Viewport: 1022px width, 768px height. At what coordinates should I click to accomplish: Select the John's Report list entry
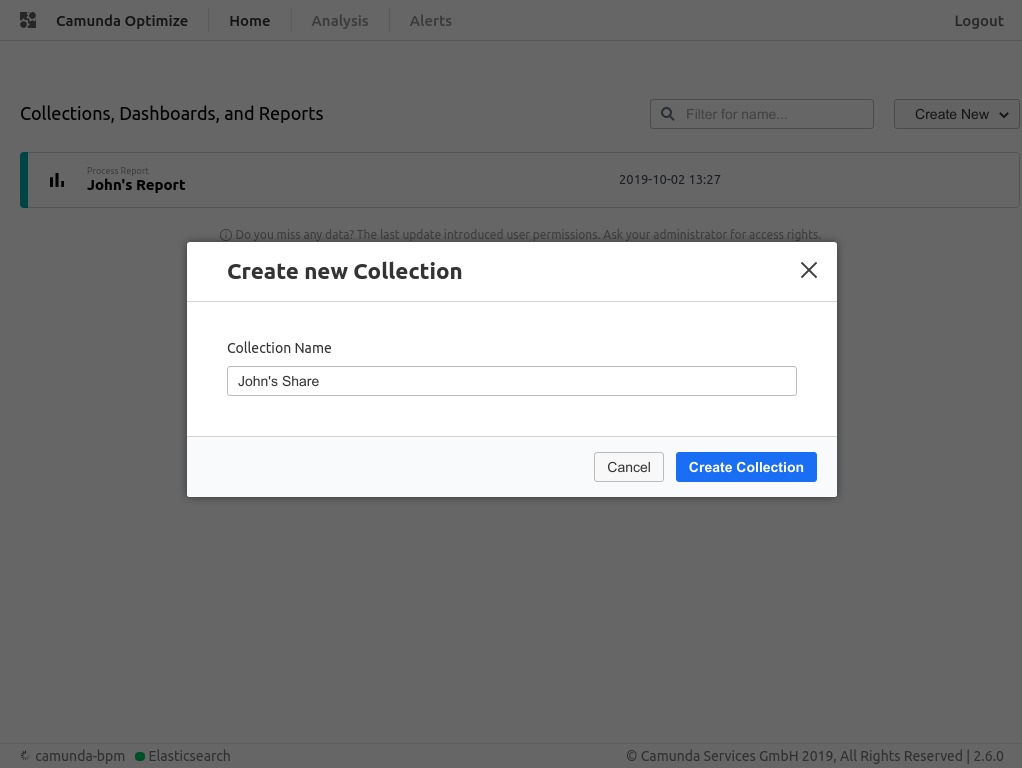pos(136,184)
